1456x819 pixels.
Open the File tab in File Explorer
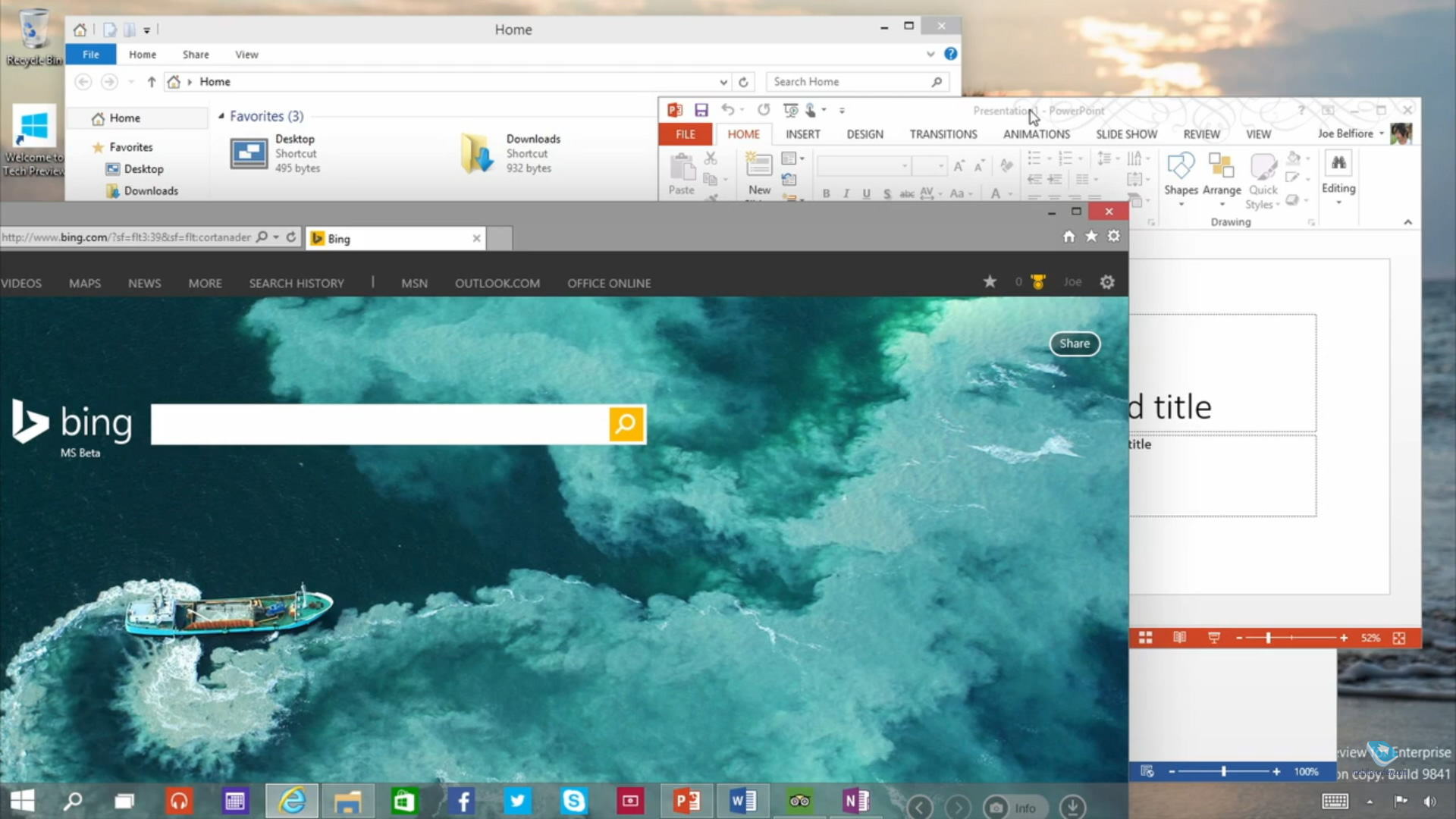point(90,55)
